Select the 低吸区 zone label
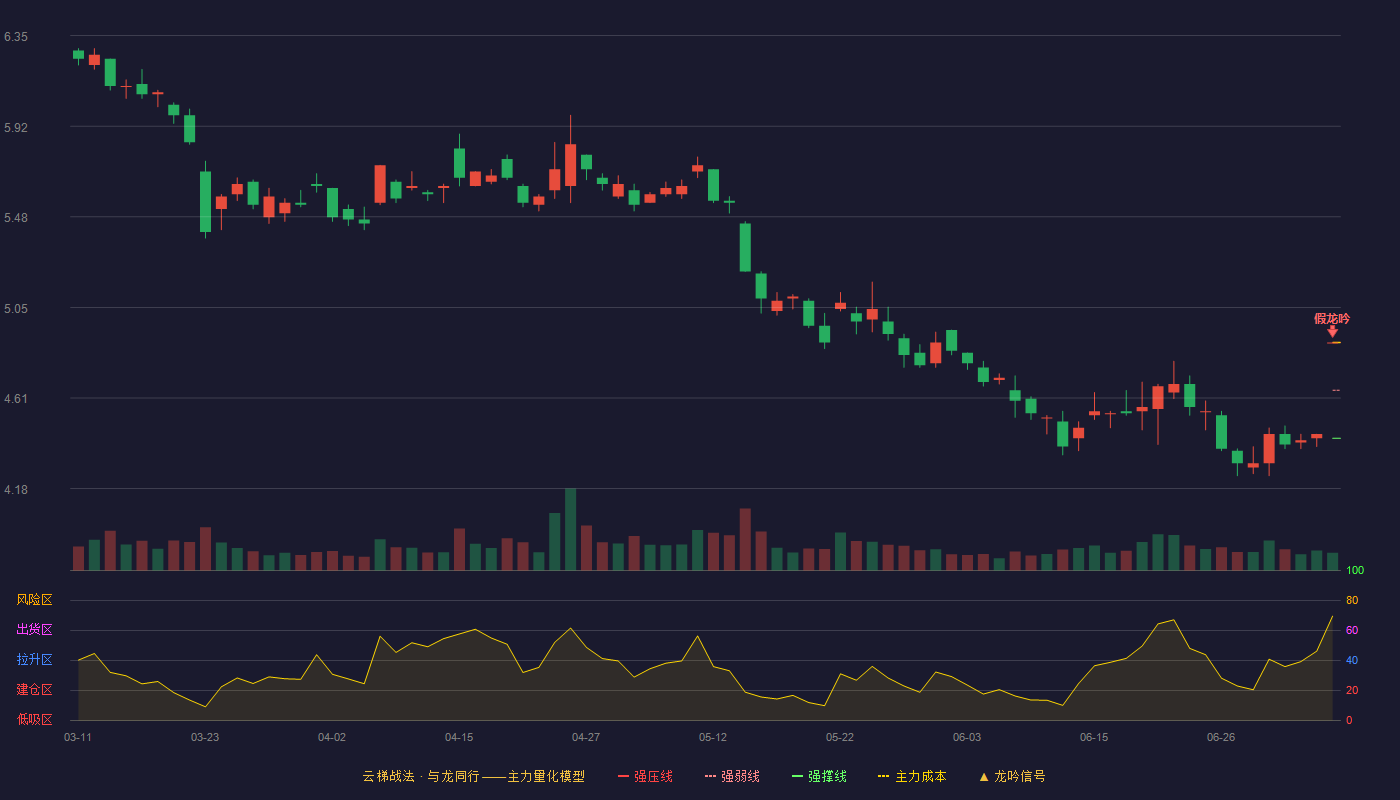Screen dimensions: 1400x800 pyautogui.click(x=34, y=719)
